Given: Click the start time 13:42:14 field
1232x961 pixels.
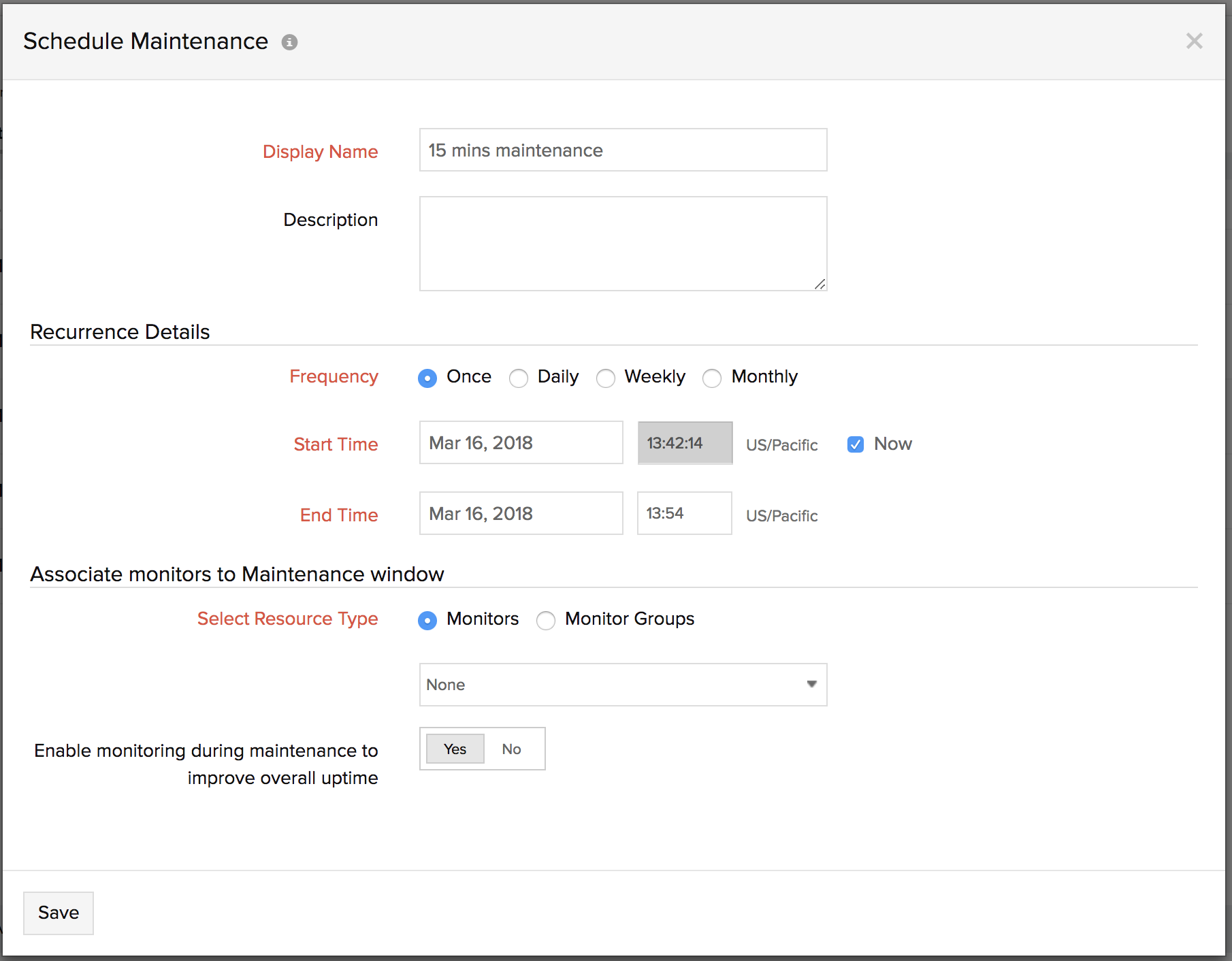Looking at the screenshot, I should tap(684, 442).
